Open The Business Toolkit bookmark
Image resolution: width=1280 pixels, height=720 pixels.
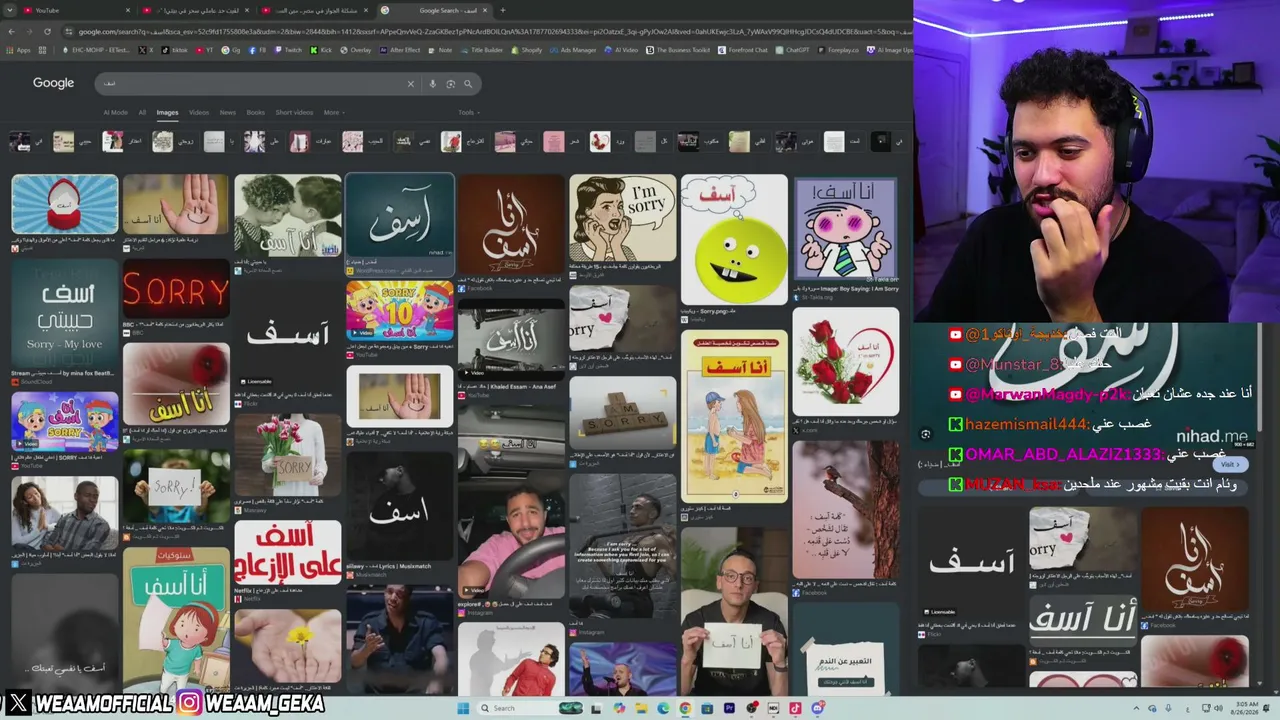[678, 50]
